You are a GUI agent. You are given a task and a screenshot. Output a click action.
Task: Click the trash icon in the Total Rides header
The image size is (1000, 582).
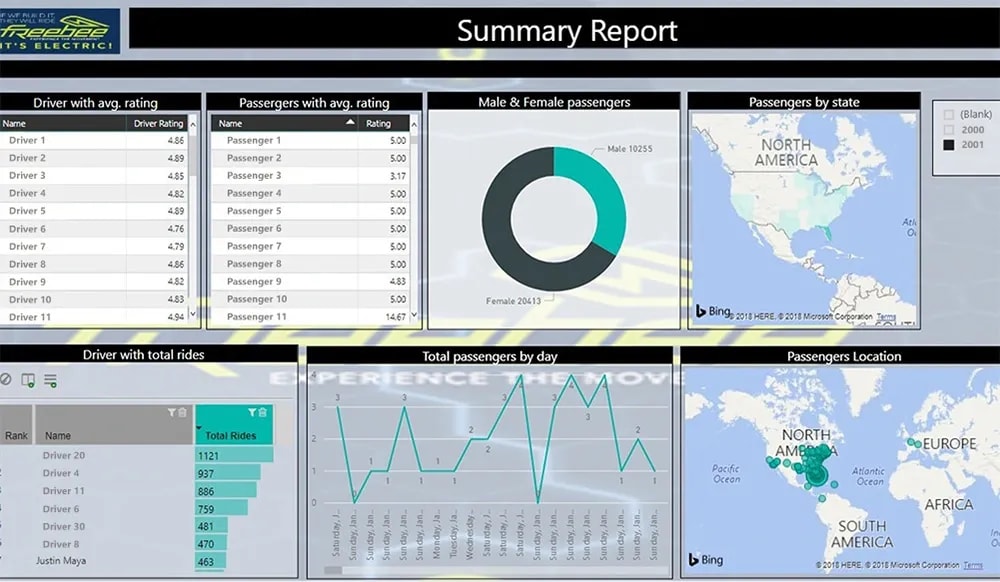tap(263, 412)
